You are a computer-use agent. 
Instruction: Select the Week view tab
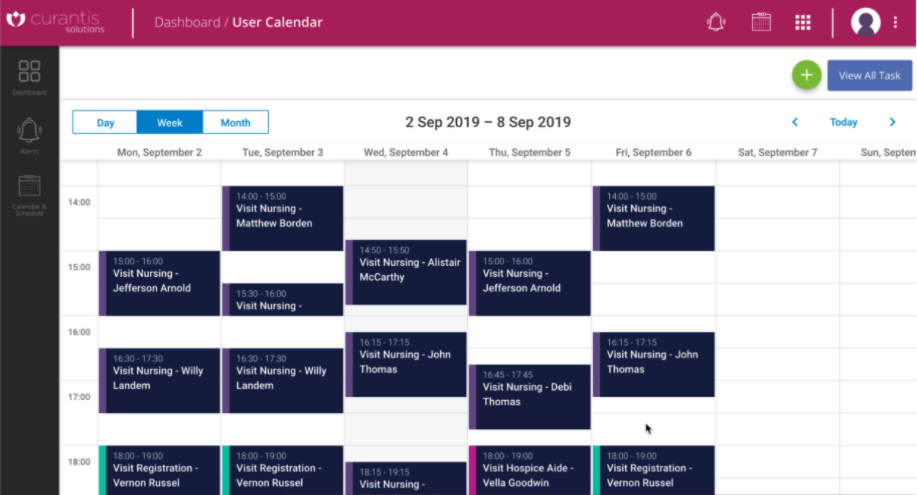170,123
